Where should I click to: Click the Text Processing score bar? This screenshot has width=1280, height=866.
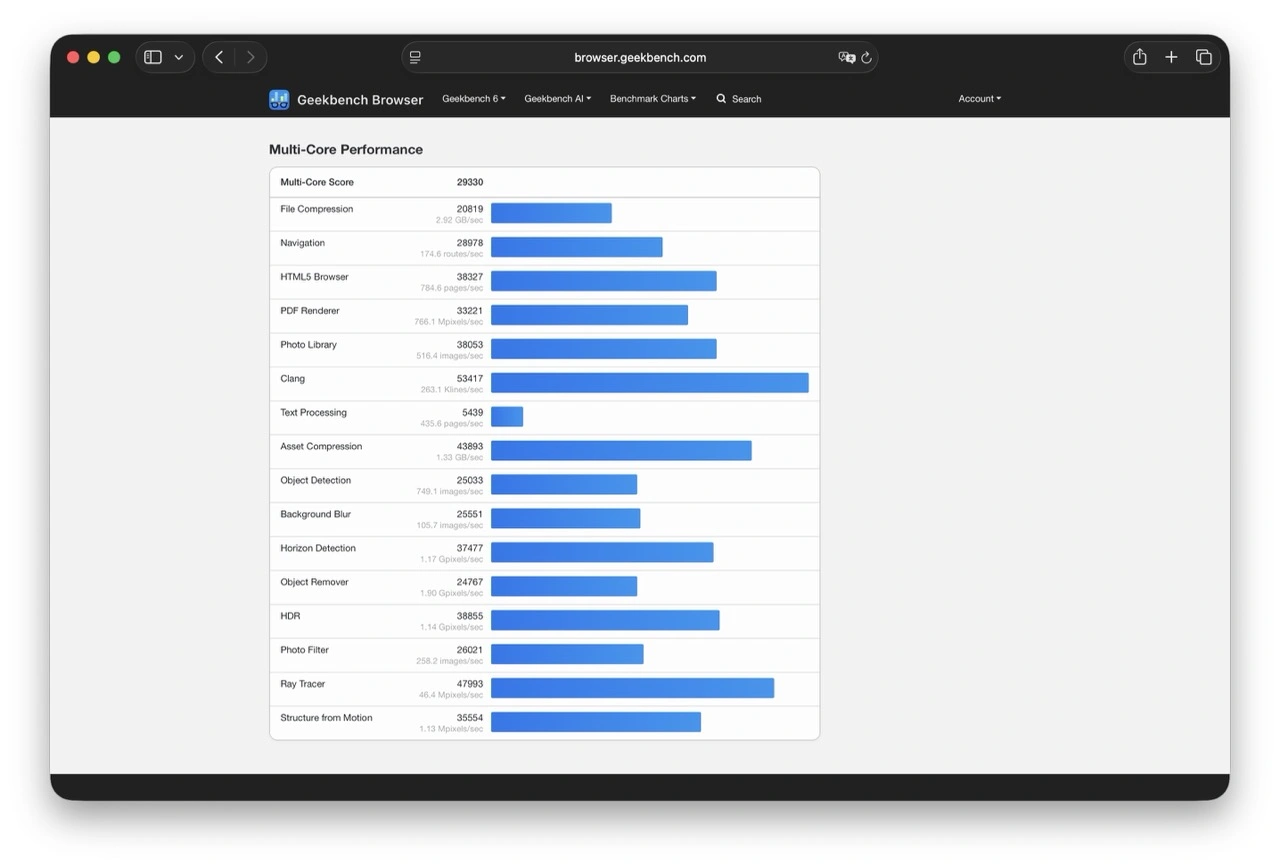[x=507, y=417]
